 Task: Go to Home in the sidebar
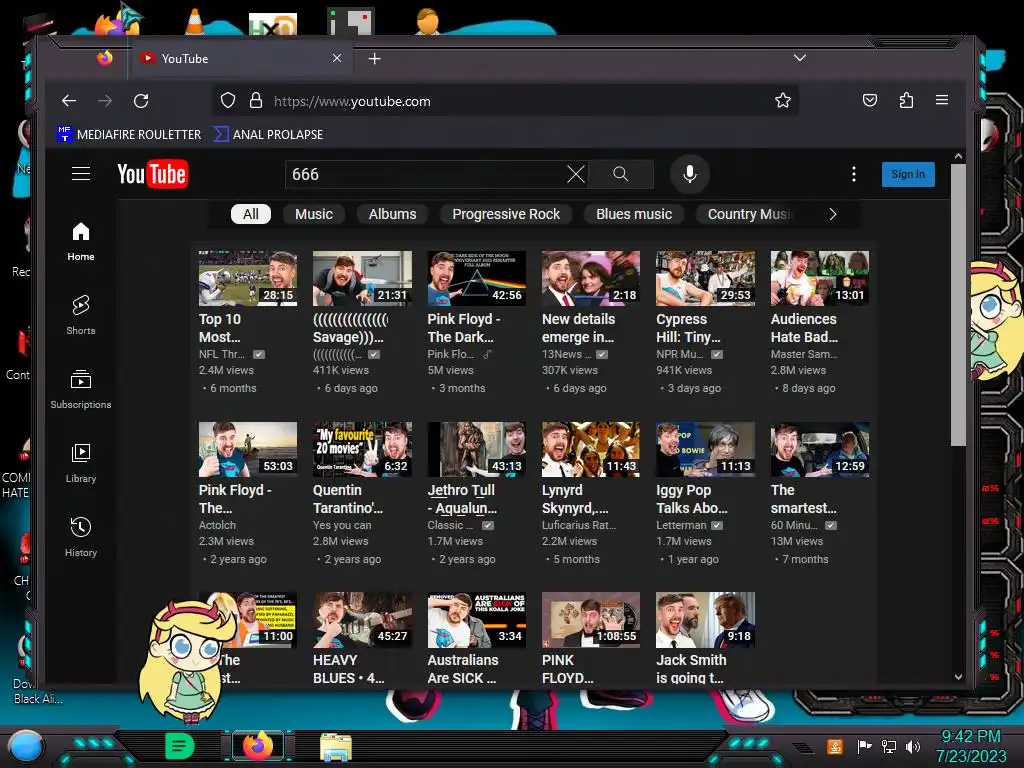[x=81, y=242]
